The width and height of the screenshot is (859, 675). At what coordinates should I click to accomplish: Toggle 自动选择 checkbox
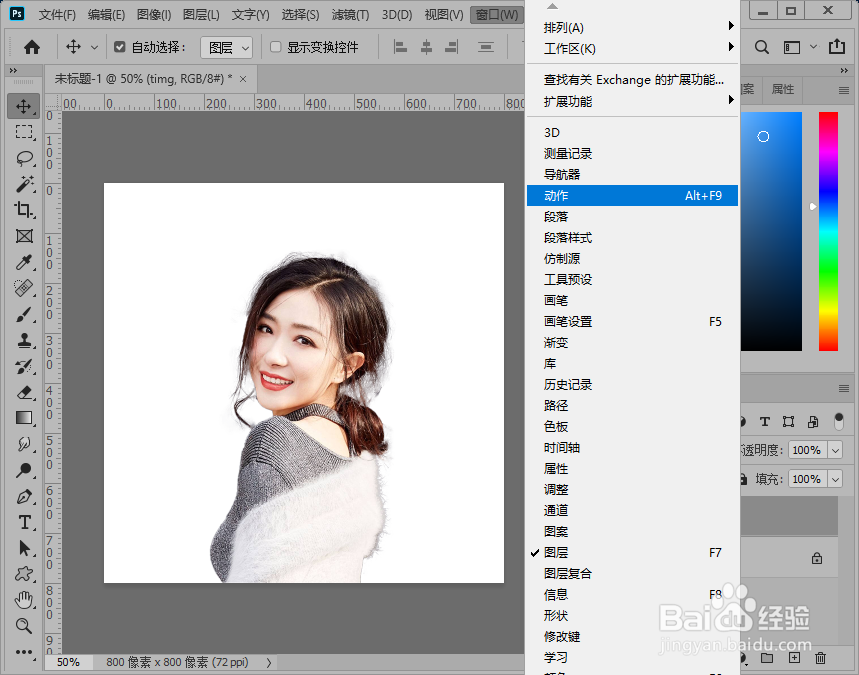119,47
